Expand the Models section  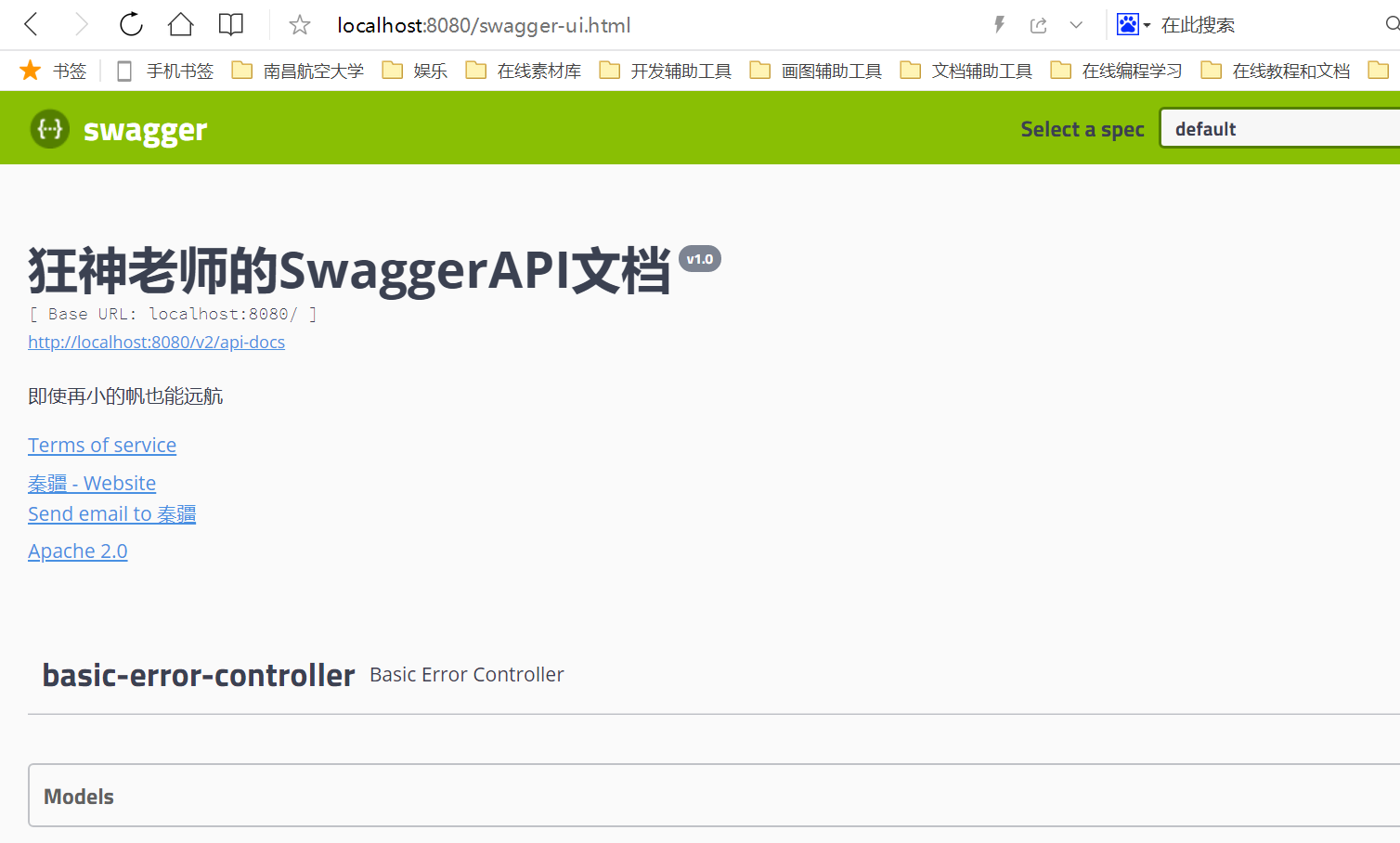coord(714,796)
